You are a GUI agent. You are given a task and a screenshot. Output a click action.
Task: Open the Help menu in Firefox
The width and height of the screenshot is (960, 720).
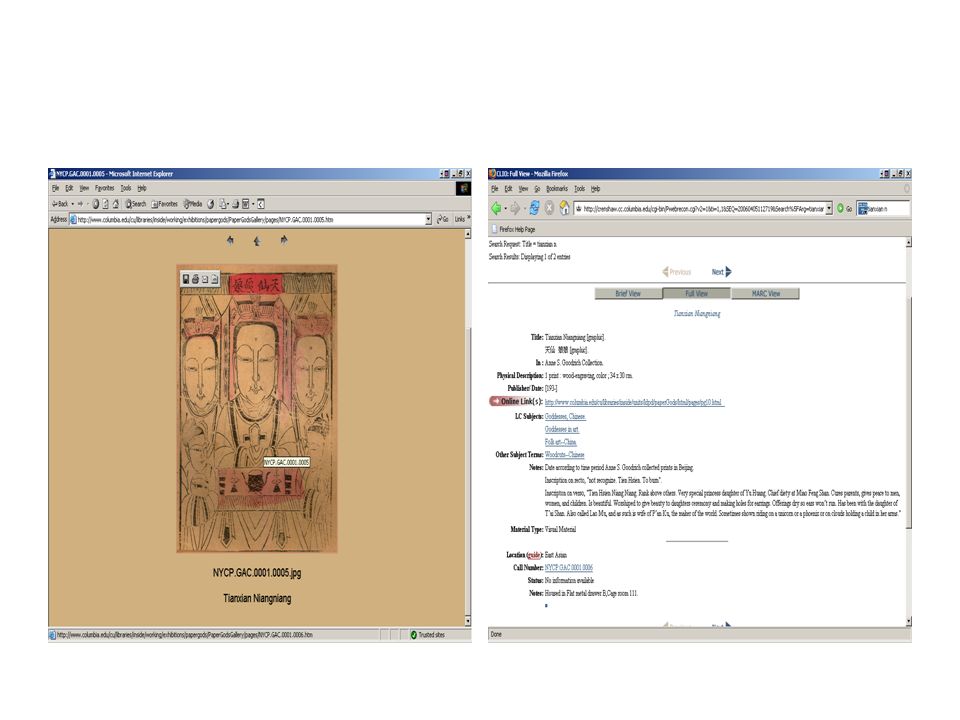[x=596, y=189]
